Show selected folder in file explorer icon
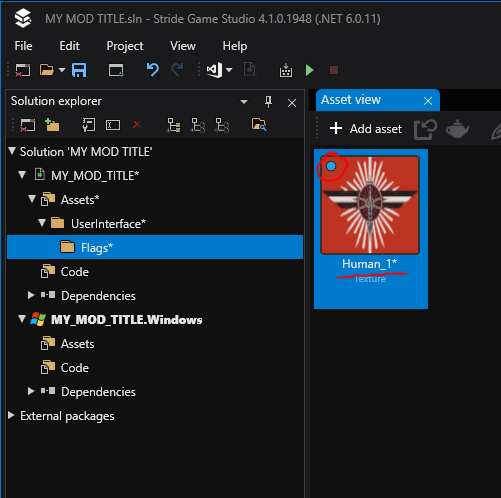Image resolution: width=501 pixels, height=498 pixels. pyautogui.click(x=259, y=125)
